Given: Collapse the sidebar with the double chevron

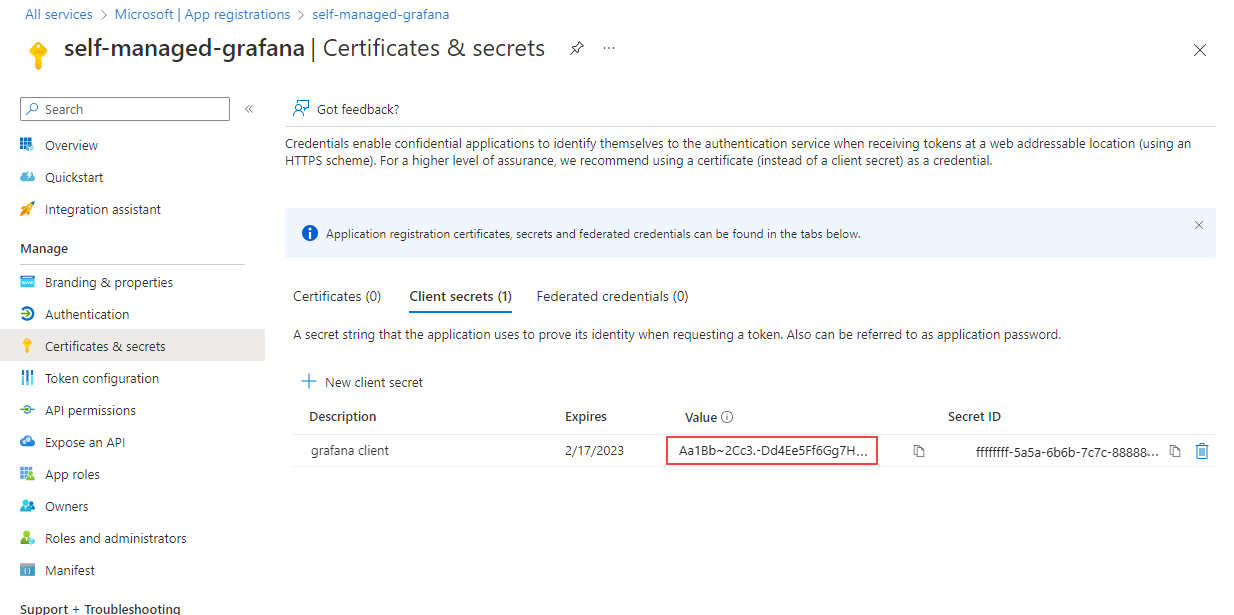Looking at the screenshot, I should coord(249,109).
